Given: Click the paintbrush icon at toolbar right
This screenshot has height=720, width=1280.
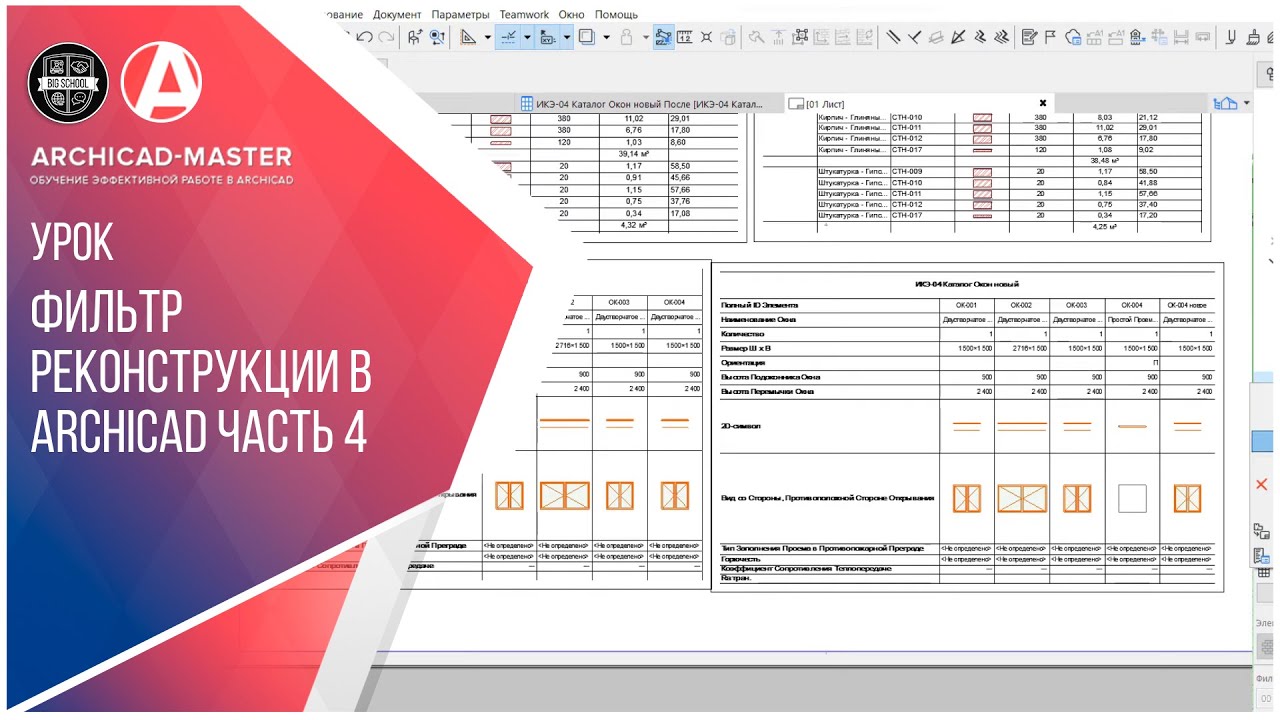Looking at the screenshot, I should pyautogui.click(x=1252, y=37).
